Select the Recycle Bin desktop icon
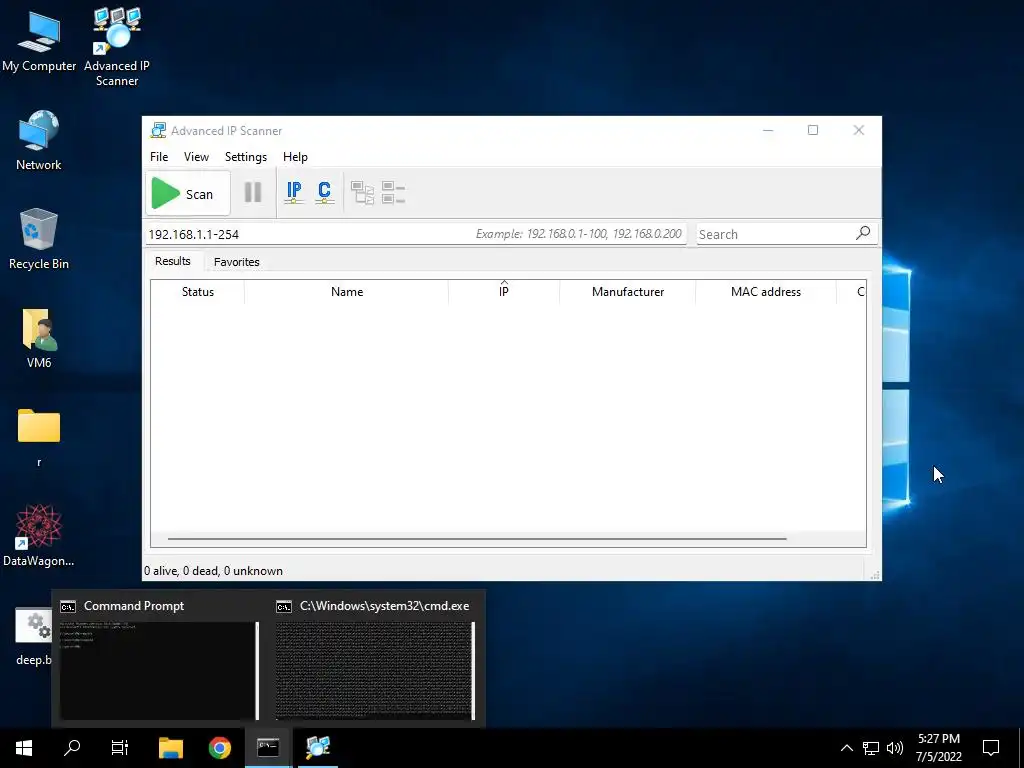 (39, 239)
